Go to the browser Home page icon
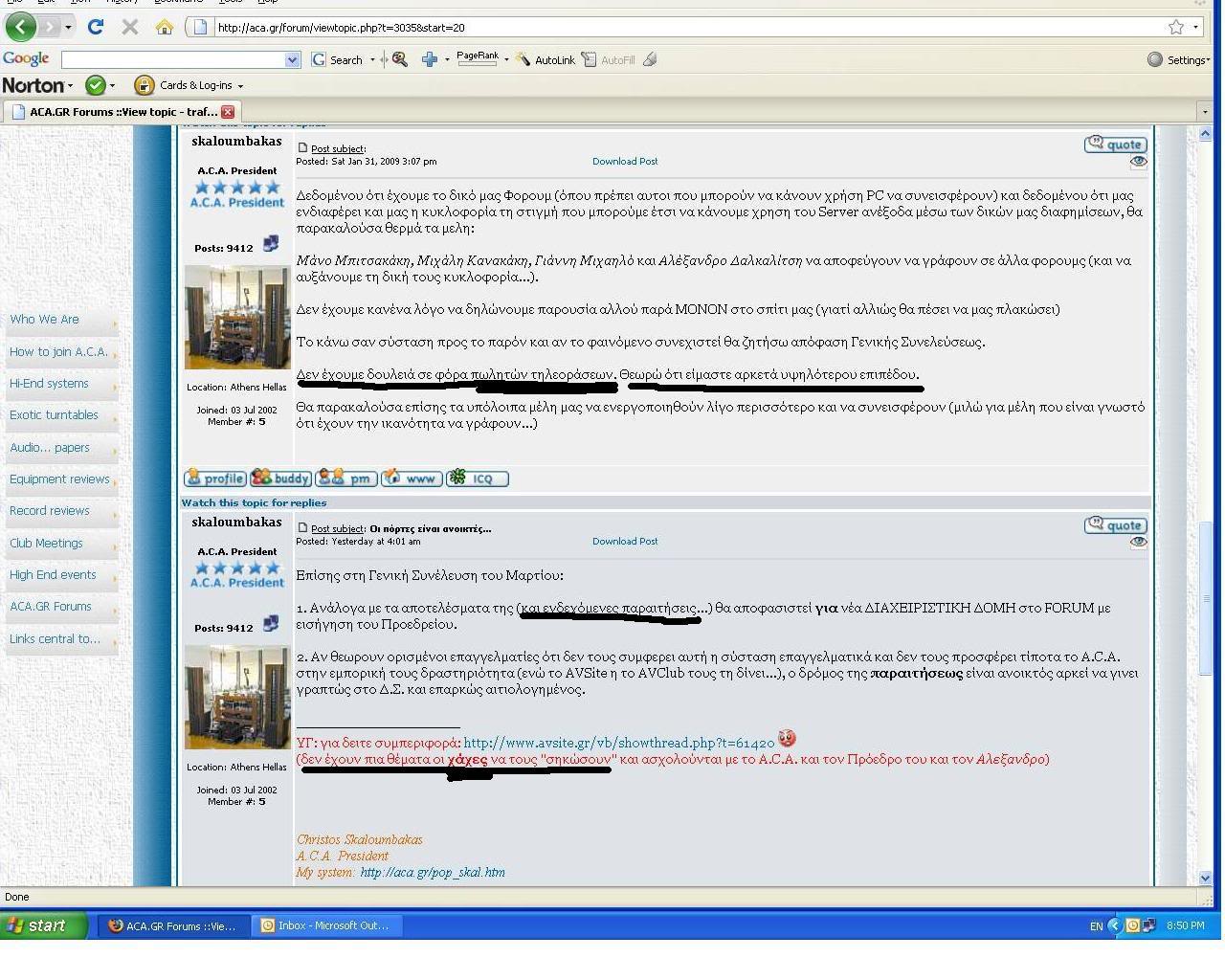Image resolution: width=1225 pixels, height=980 pixels. click(165, 27)
